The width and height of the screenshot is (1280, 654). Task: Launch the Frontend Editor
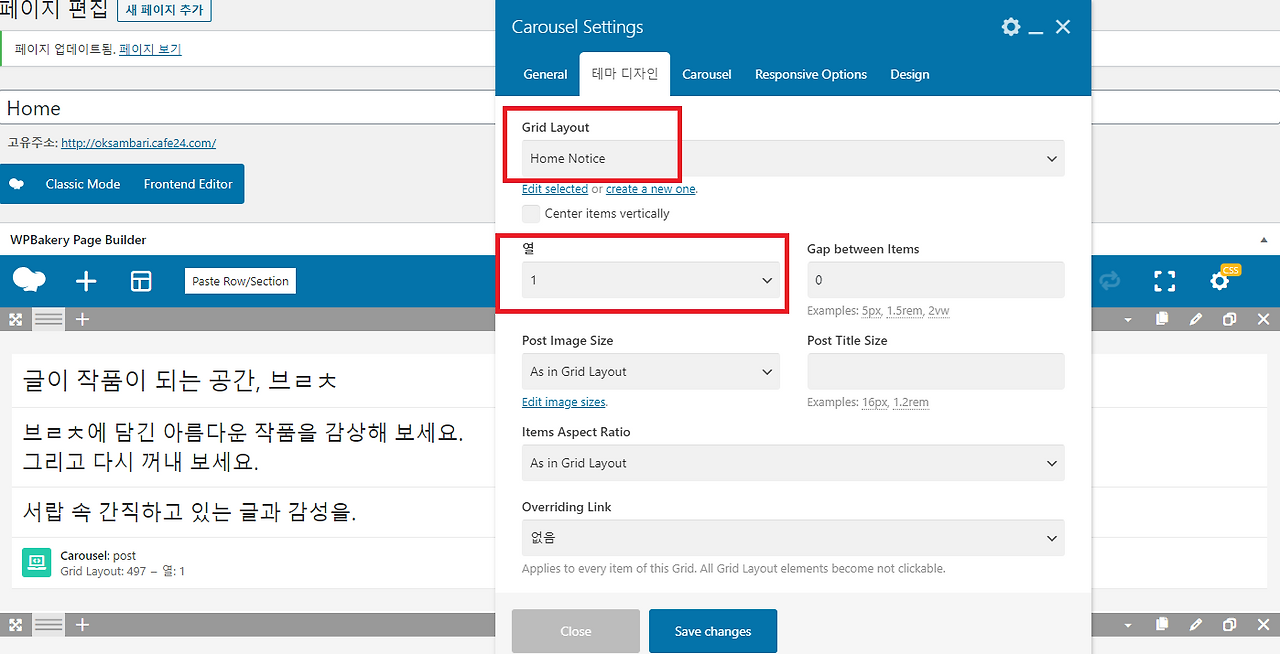188,184
